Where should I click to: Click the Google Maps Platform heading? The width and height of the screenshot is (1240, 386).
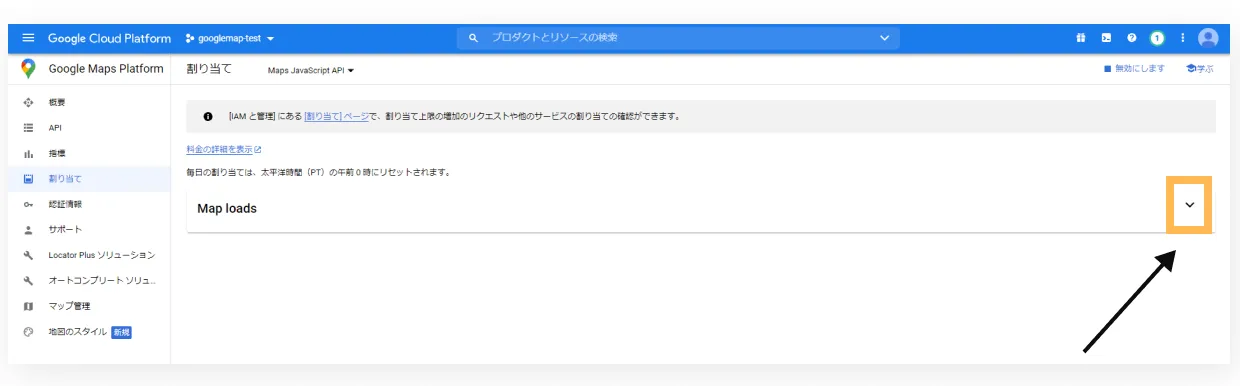pos(105,69)
